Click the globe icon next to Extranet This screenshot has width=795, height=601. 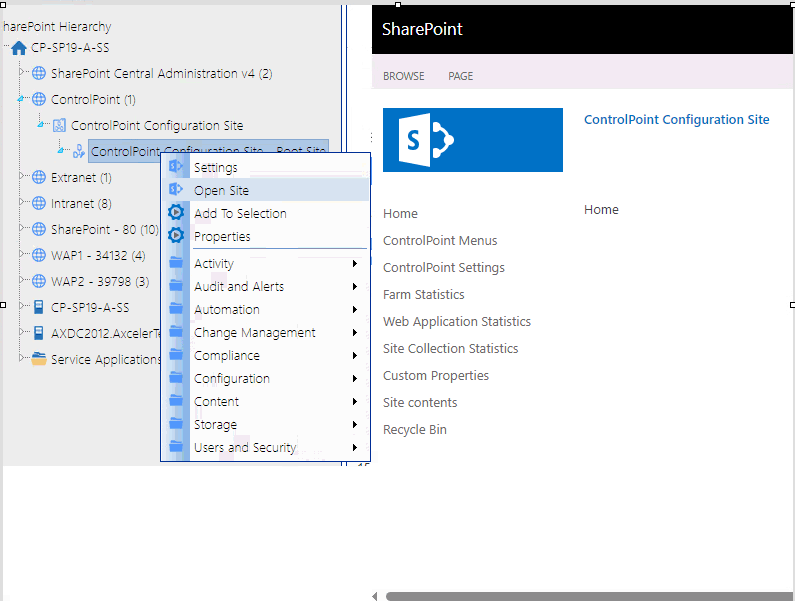pyautogui.click(x=39, y=178)
